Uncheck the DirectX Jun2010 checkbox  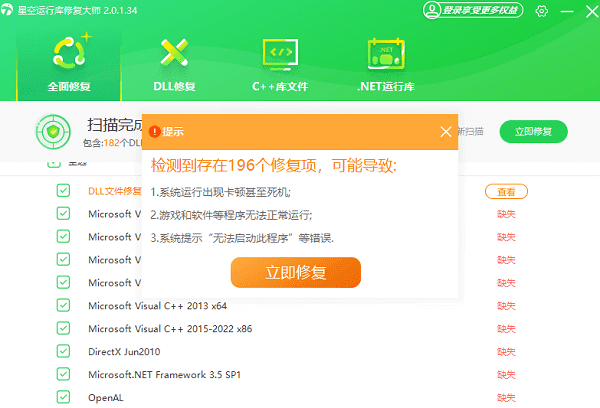pos(63,351)
